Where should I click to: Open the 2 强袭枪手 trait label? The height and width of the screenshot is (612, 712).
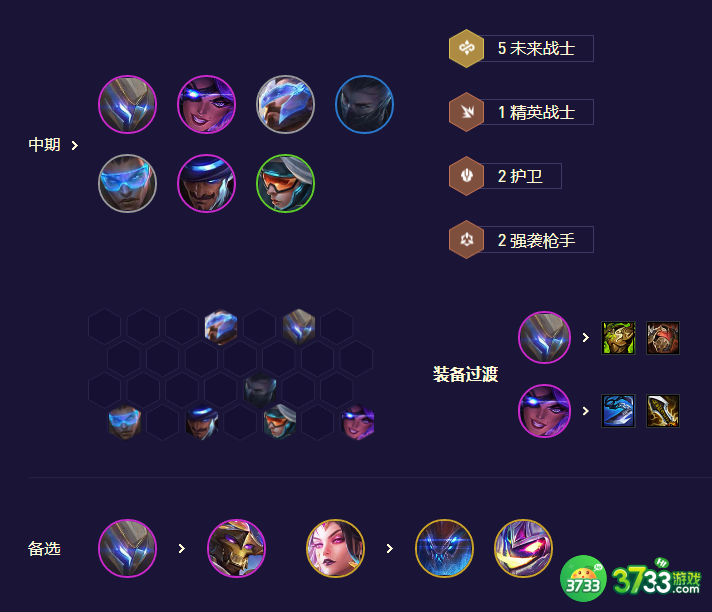536,240
